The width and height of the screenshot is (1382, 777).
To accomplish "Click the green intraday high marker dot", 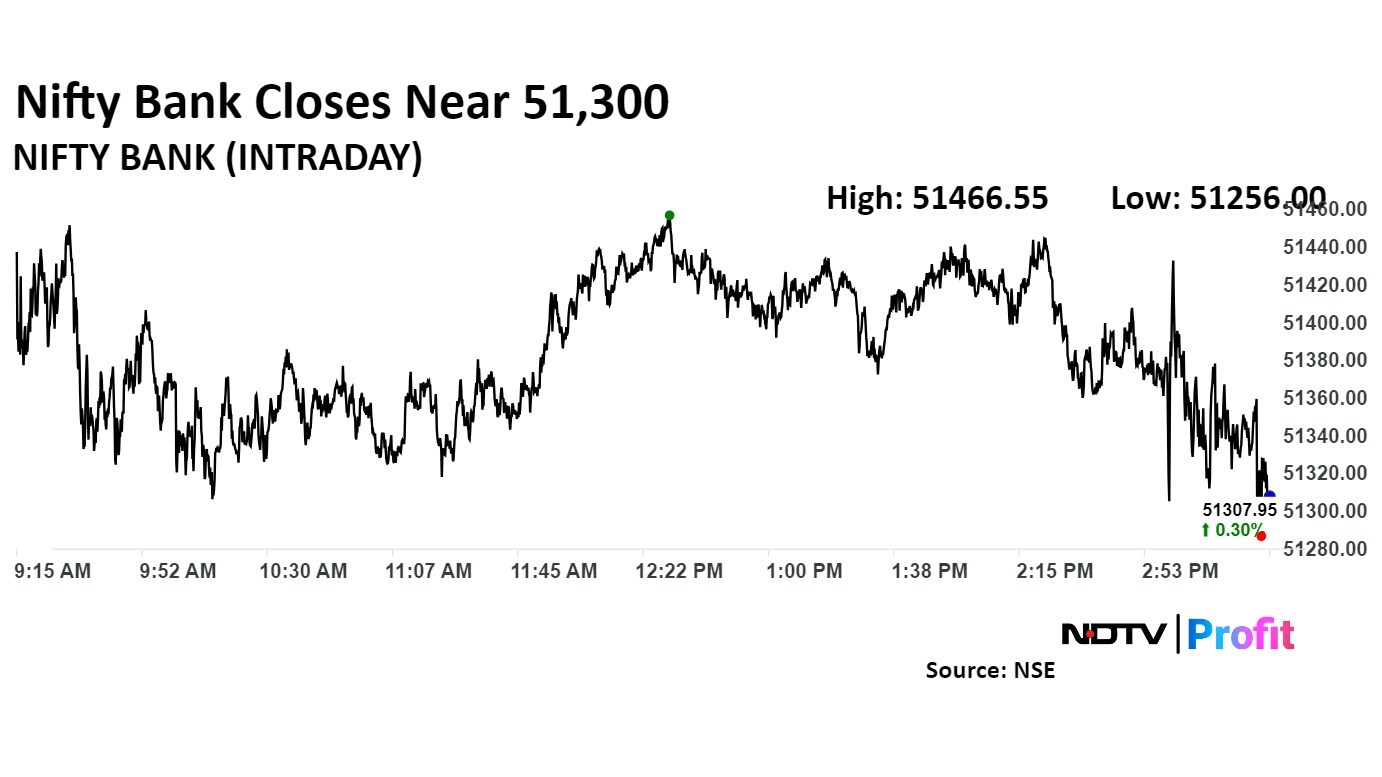I will [x=669, y=215].
